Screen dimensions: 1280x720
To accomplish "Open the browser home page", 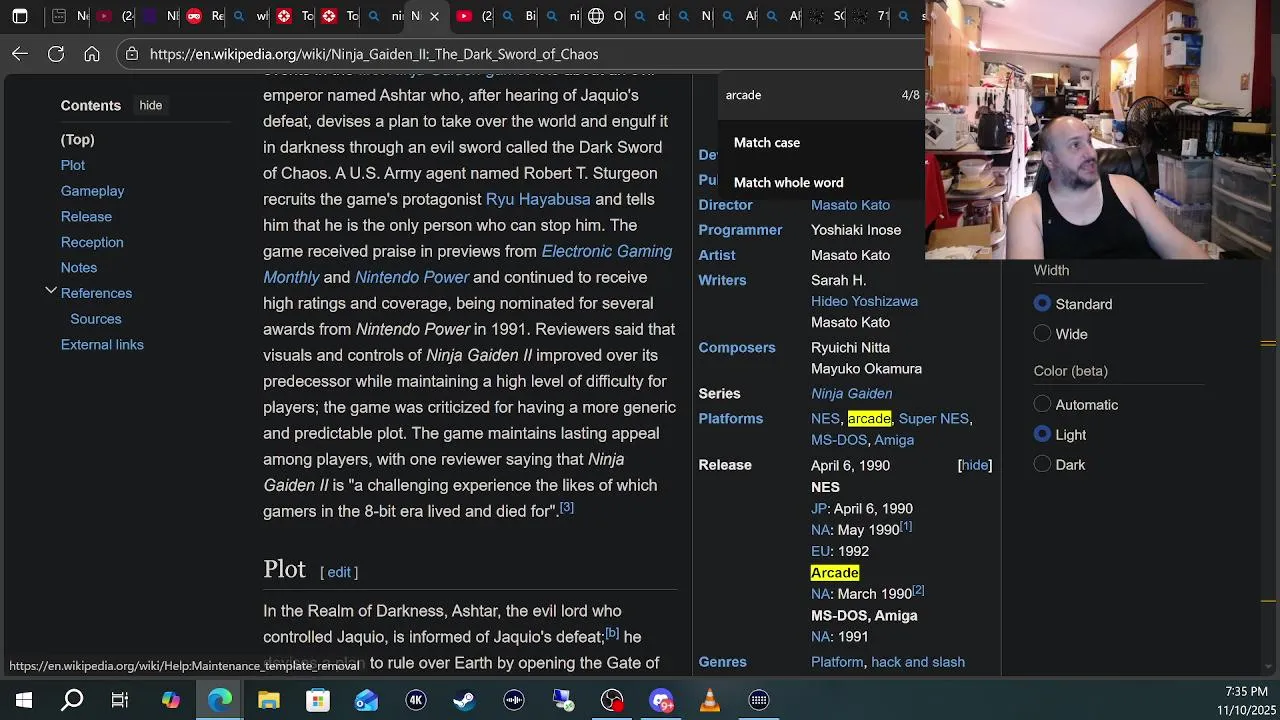I will (x=92, y=54).
